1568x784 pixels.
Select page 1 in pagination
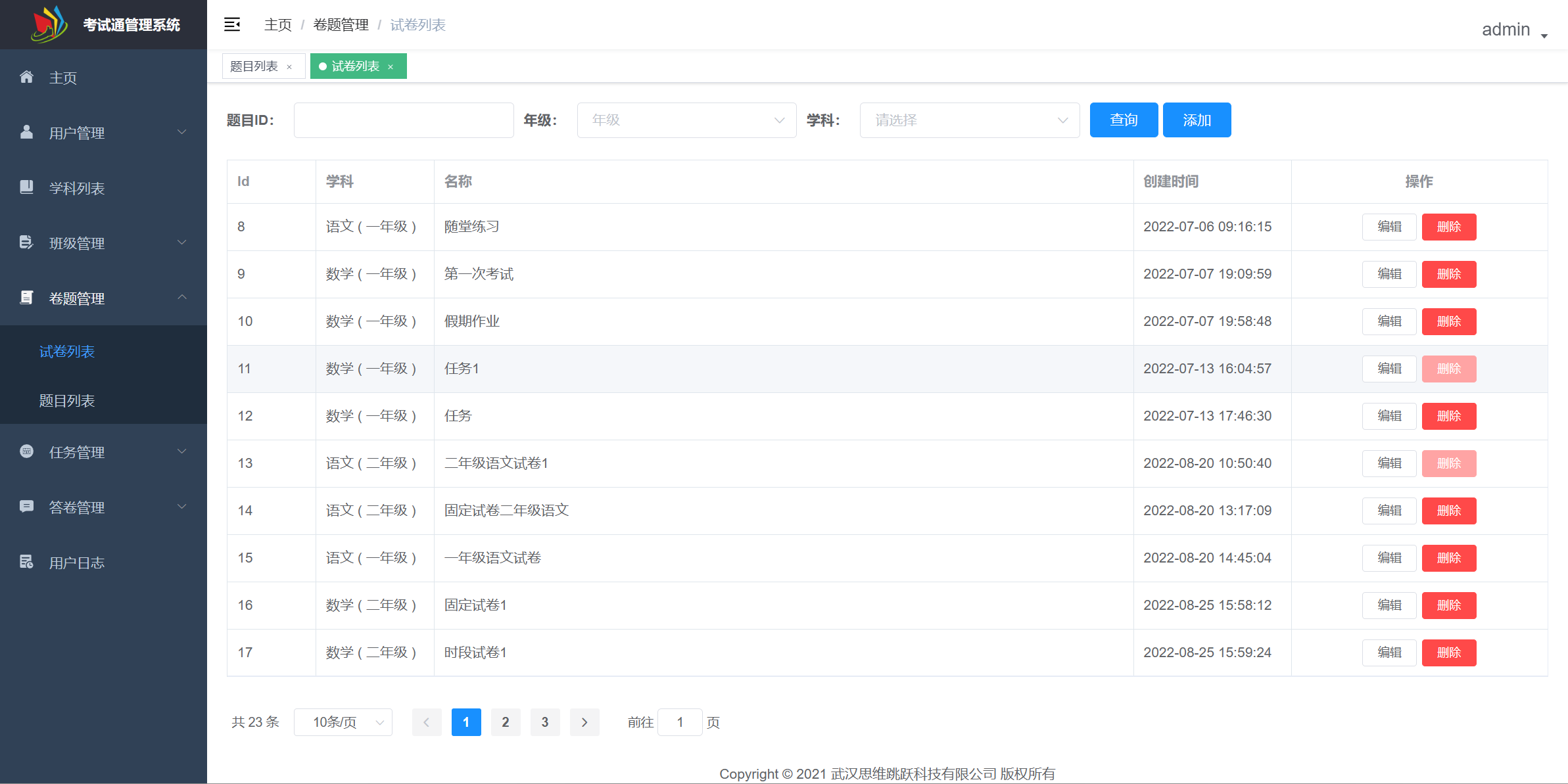click(466, 722)
